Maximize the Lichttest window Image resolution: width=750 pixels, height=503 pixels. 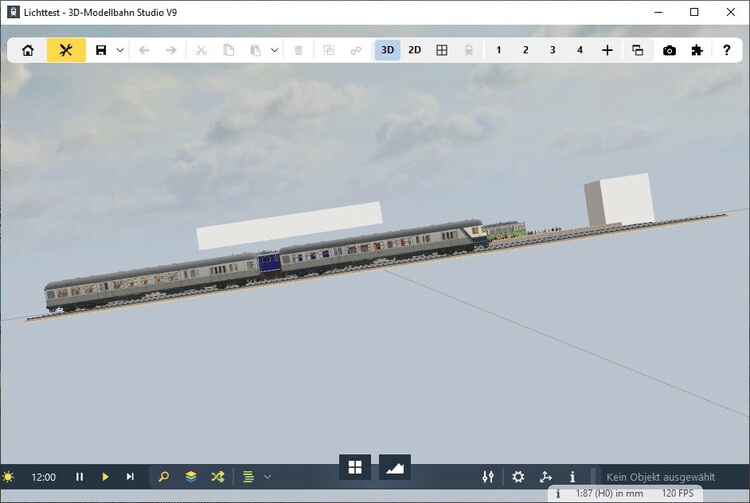(x=694, y=12)
